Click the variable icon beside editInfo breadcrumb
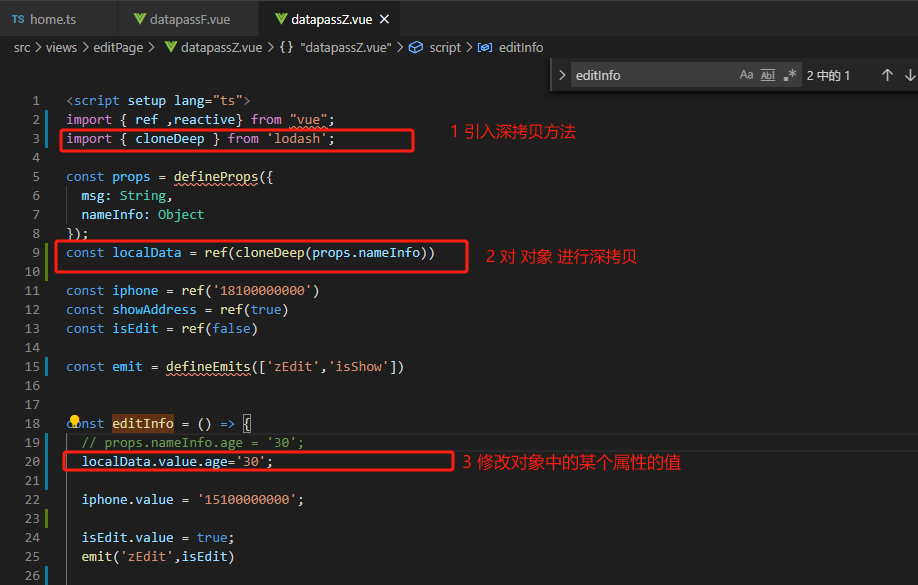This screenshot has width=918, height=585. point(485,47)
